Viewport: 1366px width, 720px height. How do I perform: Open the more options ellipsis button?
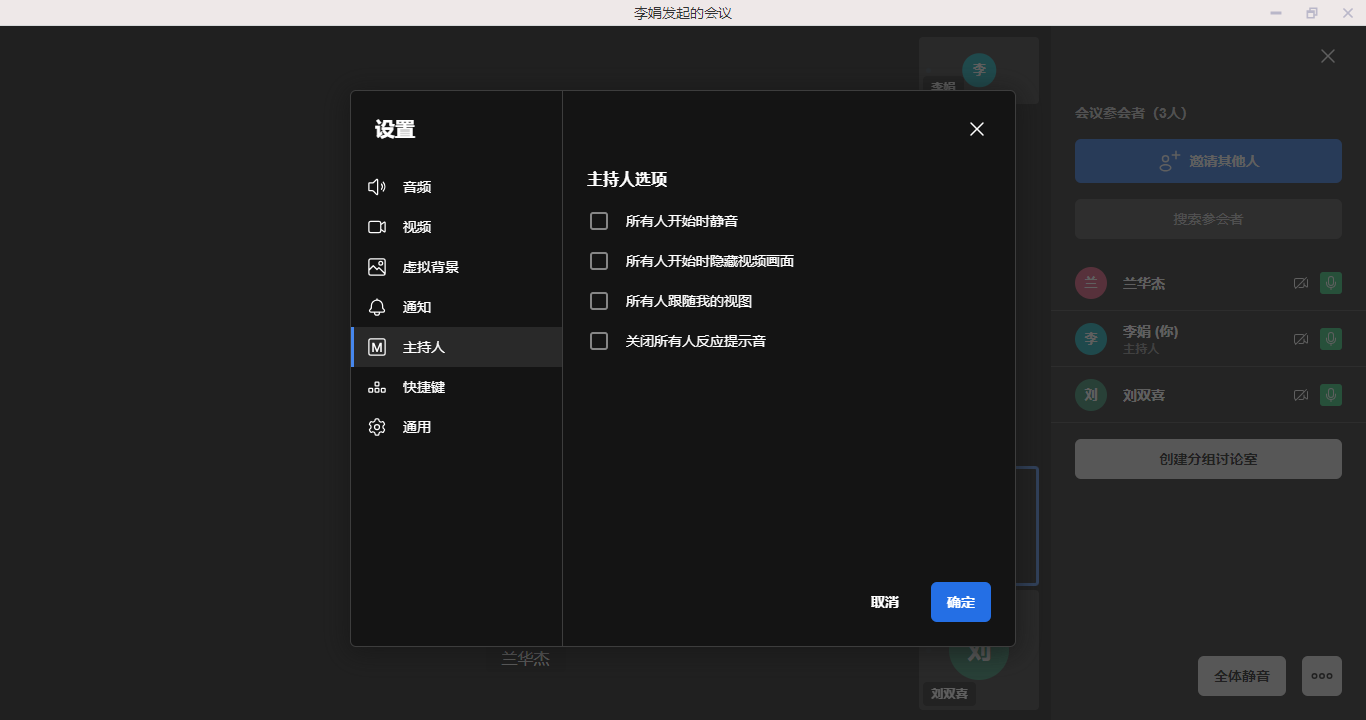(x=1321, y=676)
